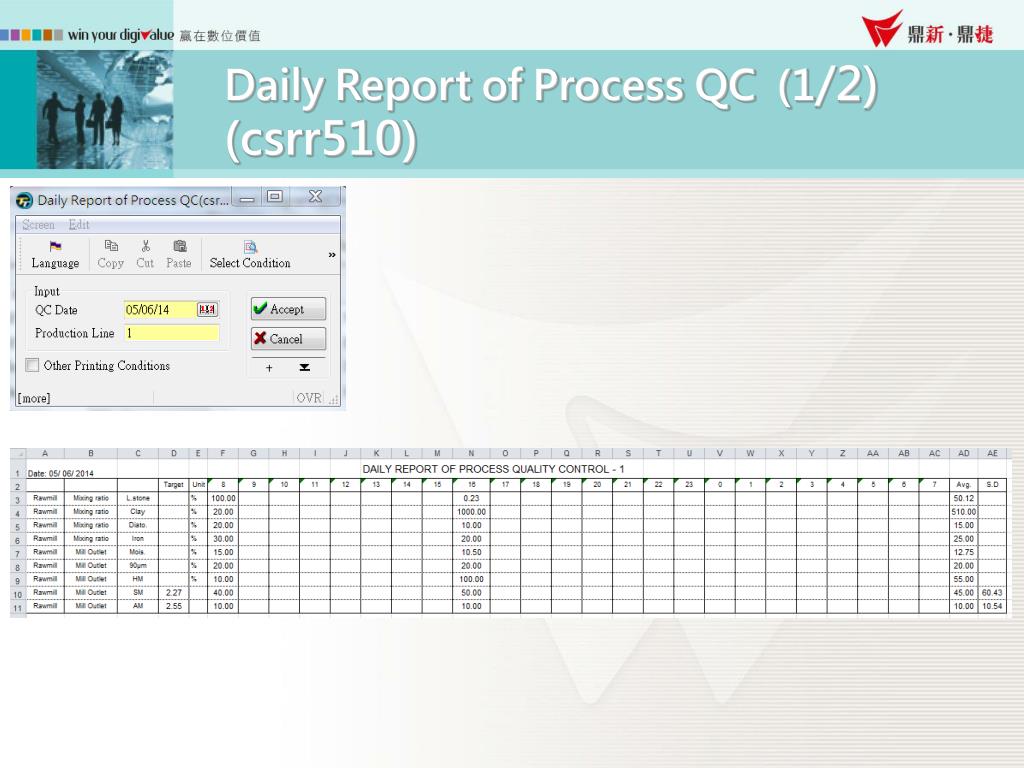This screenshot has width=1024, height=768.
Task: Close the Daily Report dialog
Action: click(315, 197)
